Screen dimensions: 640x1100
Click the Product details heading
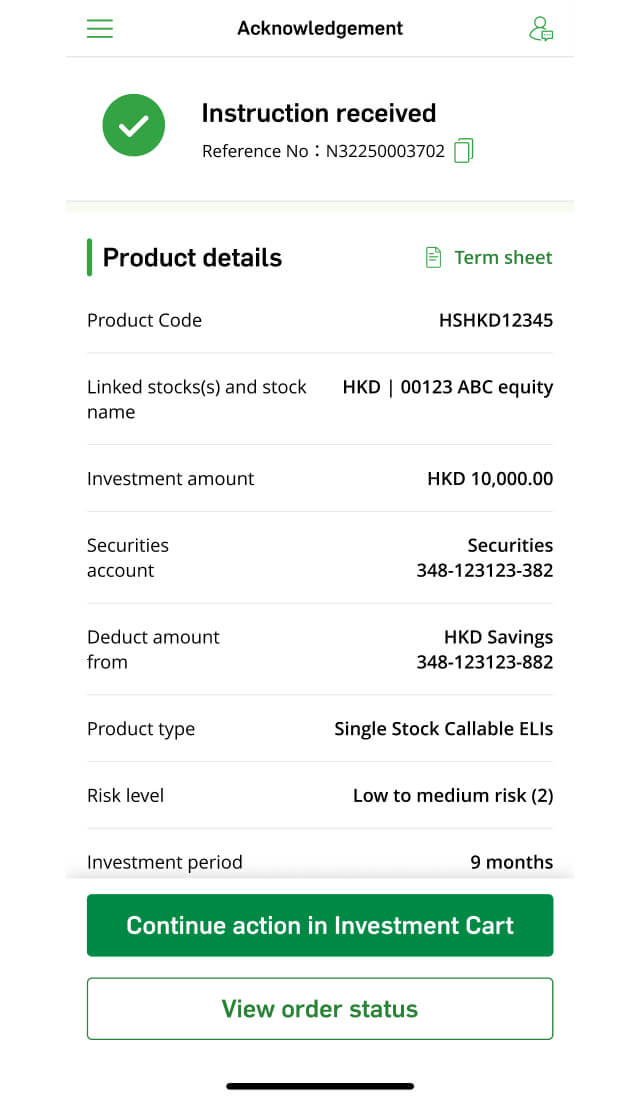click(192, 257)
